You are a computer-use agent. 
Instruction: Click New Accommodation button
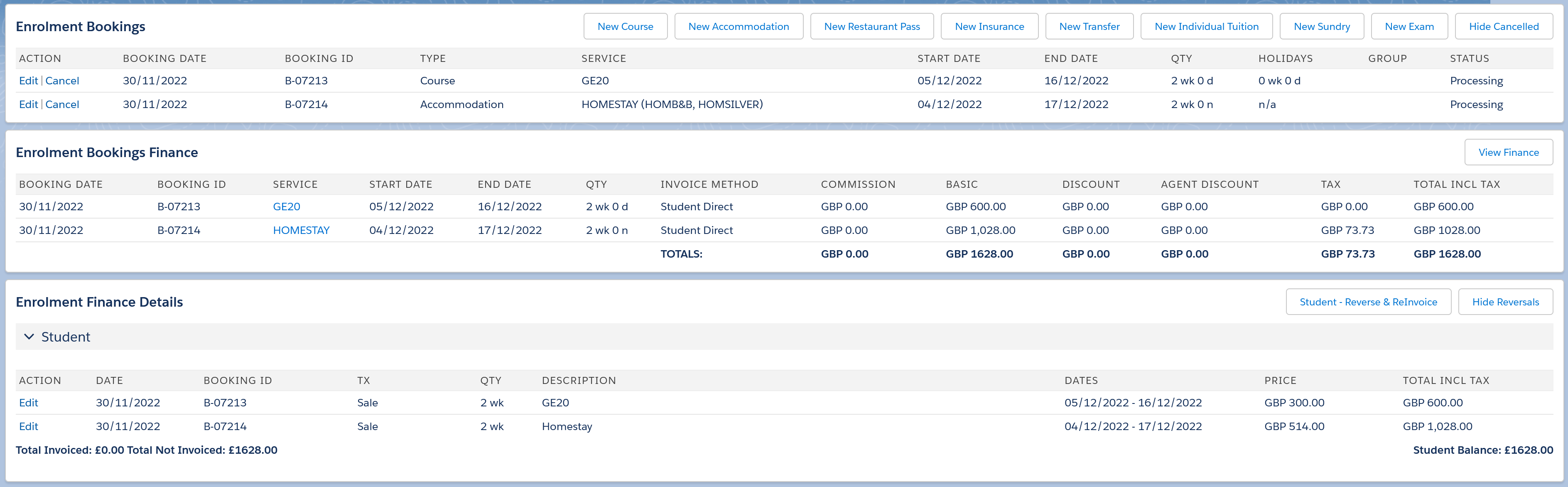tap(739, 26)
